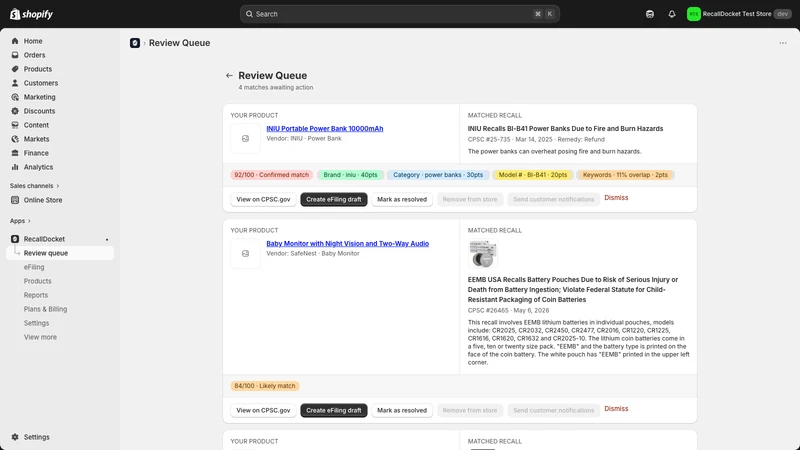The width and height of the screenshot is (800, 450).
Task: Open the Home icon in sidebar
Action: (x=15, y=41)
